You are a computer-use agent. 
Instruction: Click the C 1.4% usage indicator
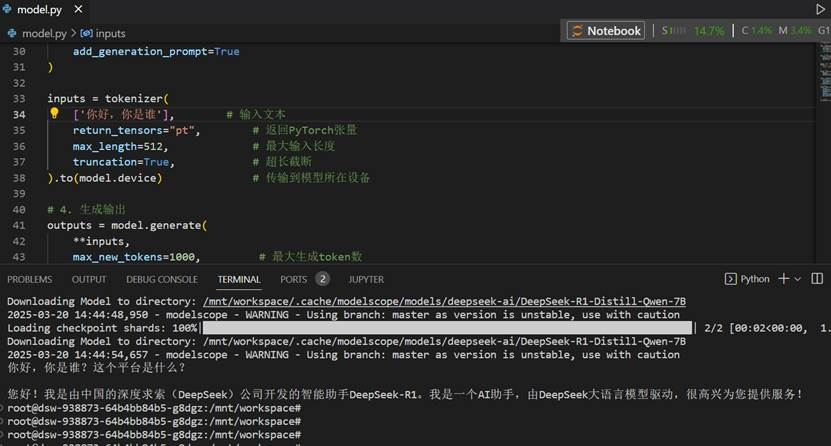point(756,31)
